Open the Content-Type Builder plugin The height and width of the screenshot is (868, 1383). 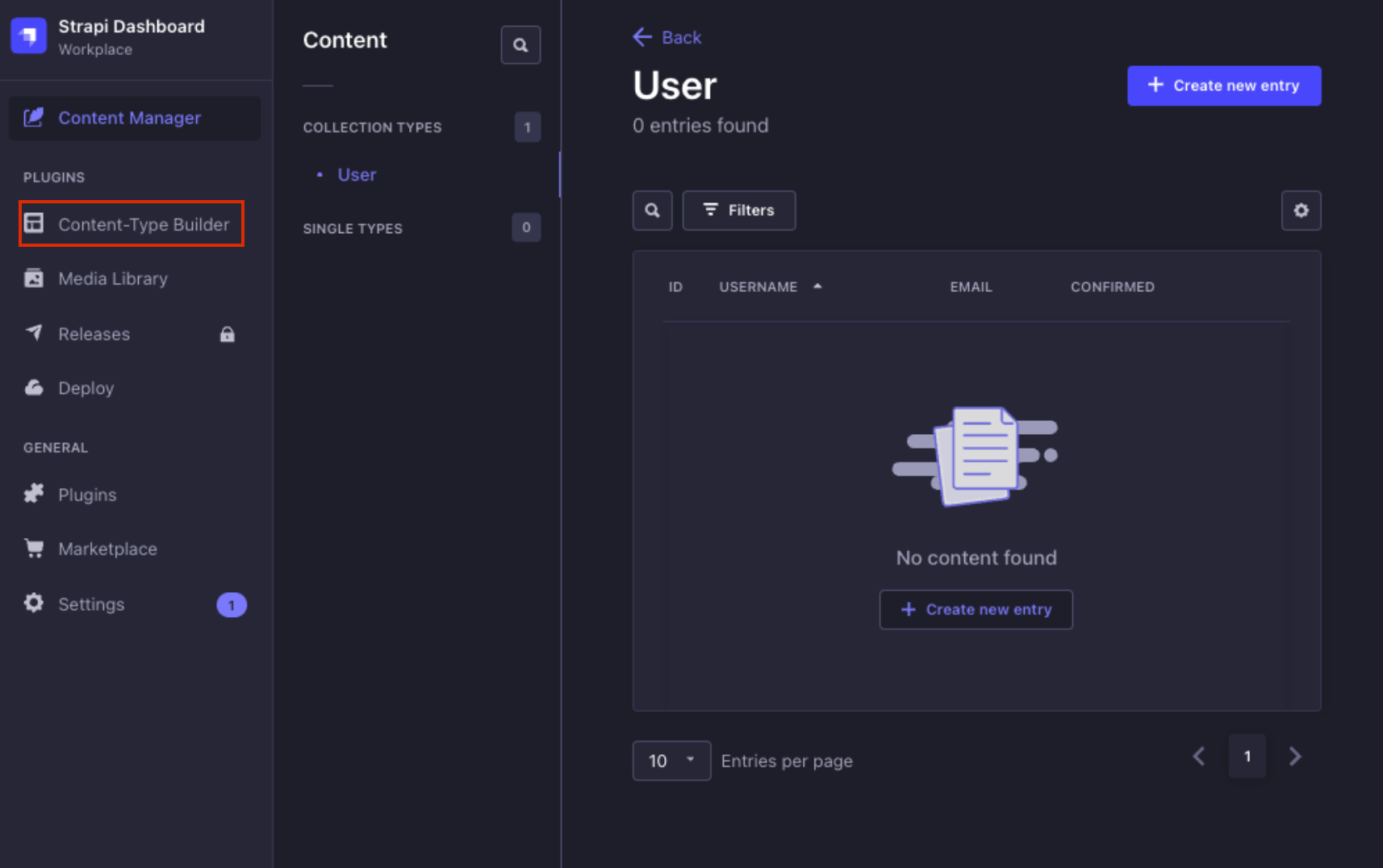pyautogui.click(x=132, y=224)
